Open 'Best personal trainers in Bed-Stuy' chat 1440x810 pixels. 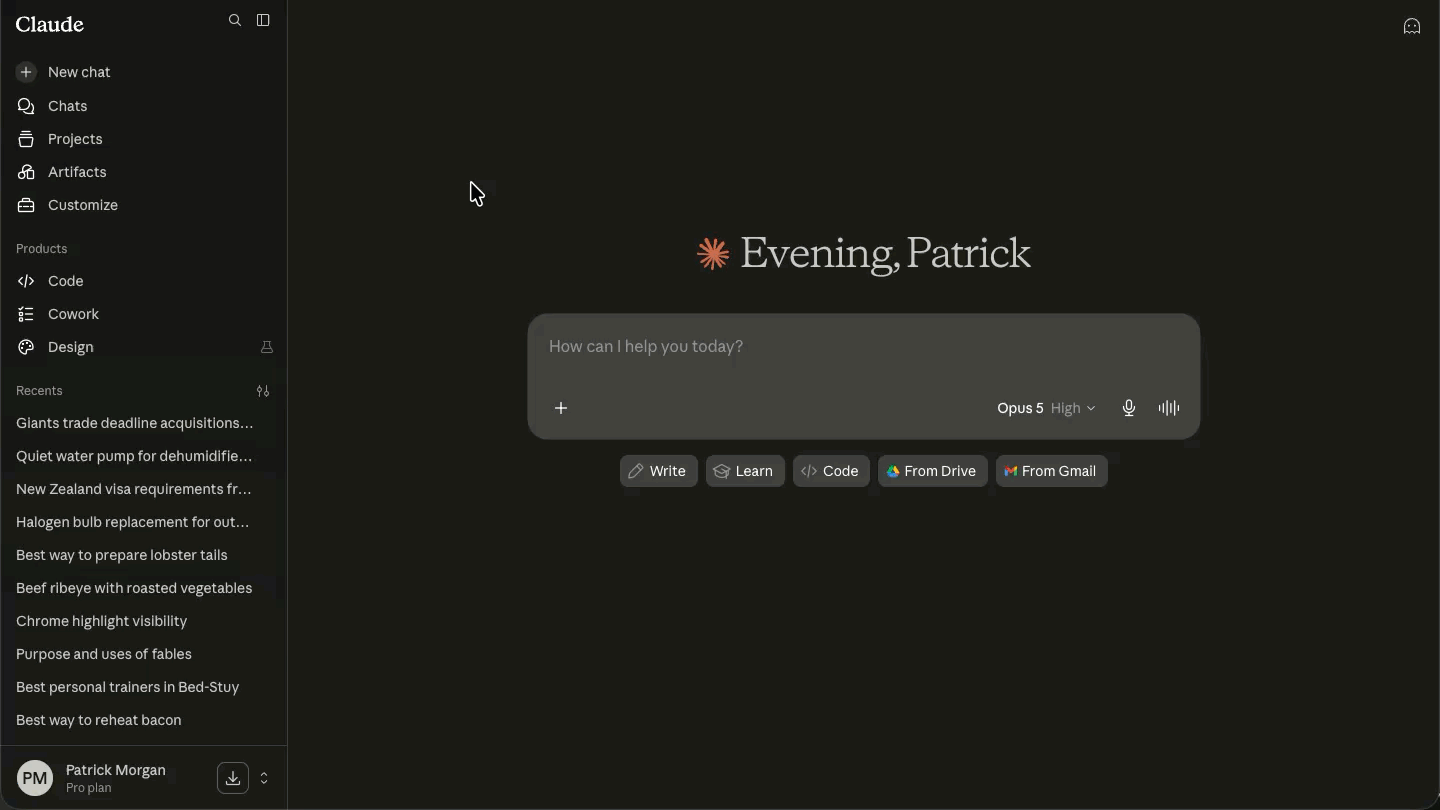click(144, 687)
